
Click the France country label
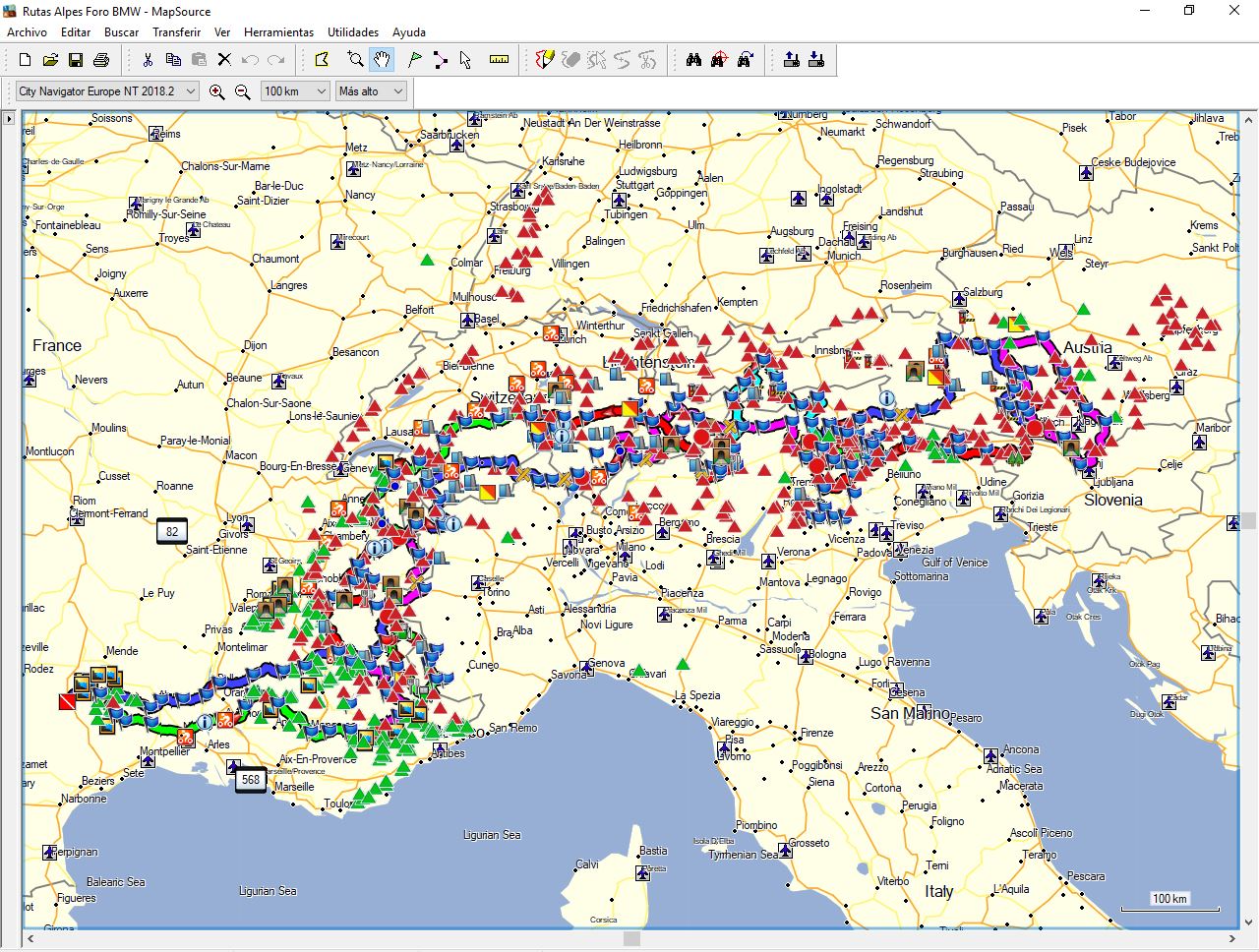[x=57, y=345]
